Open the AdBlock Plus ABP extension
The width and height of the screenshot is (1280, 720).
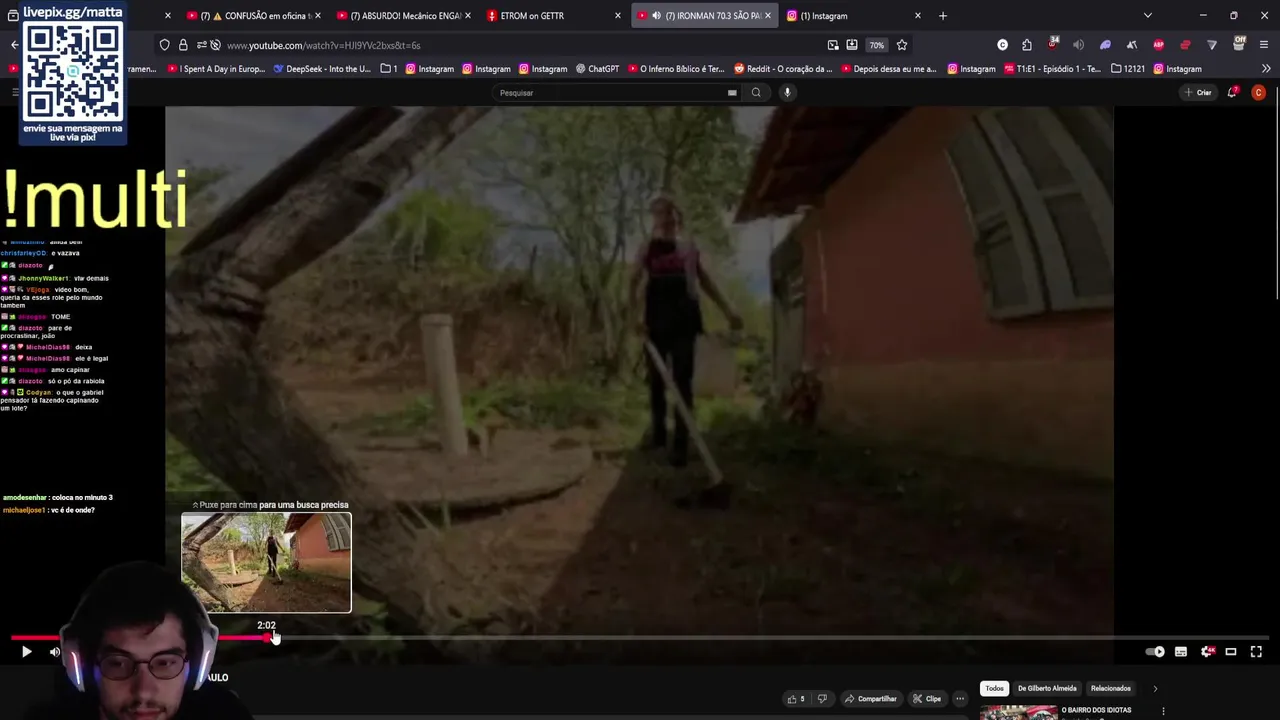tap(1158, 45)
